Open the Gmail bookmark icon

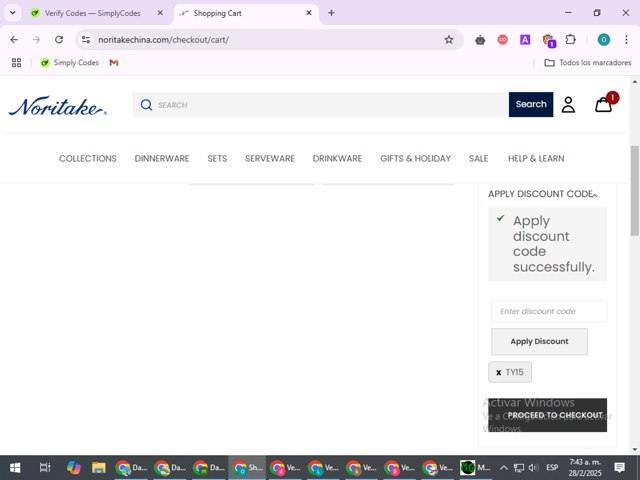pos(114,62)
